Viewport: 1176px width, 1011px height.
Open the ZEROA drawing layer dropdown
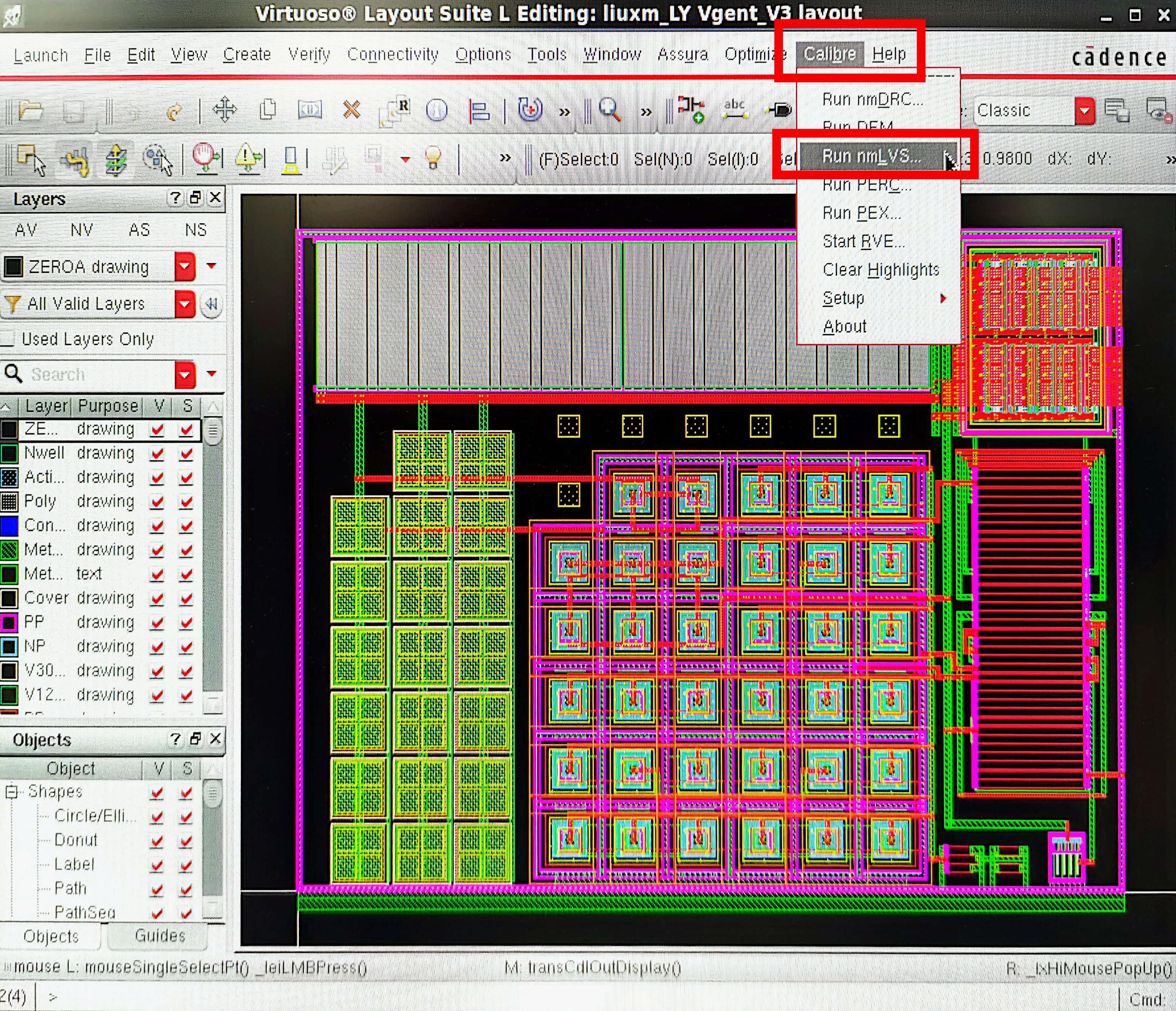[185, 266]
